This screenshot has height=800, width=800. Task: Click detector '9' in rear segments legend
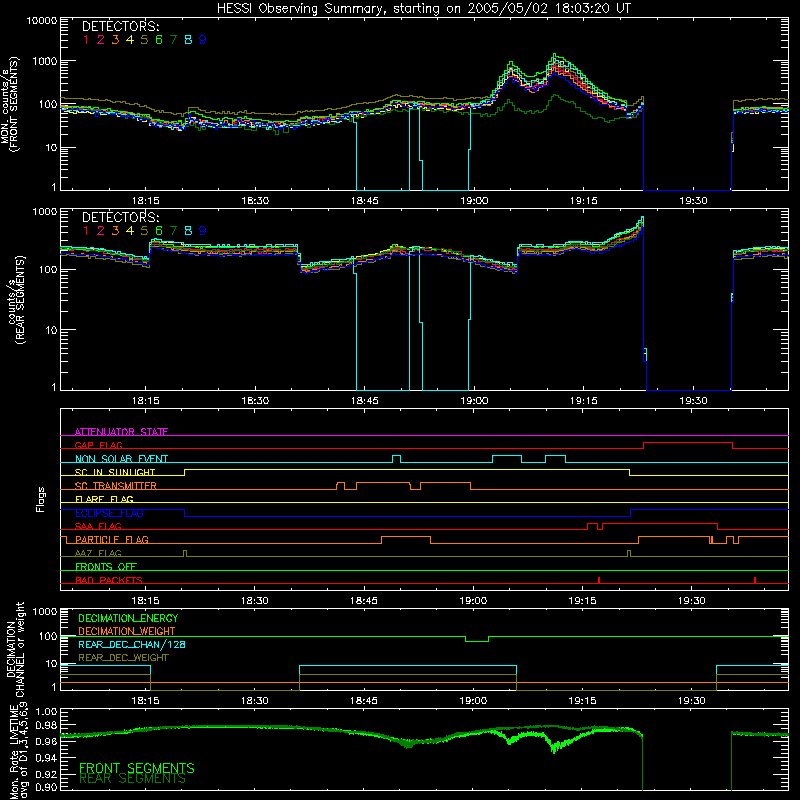203,231
